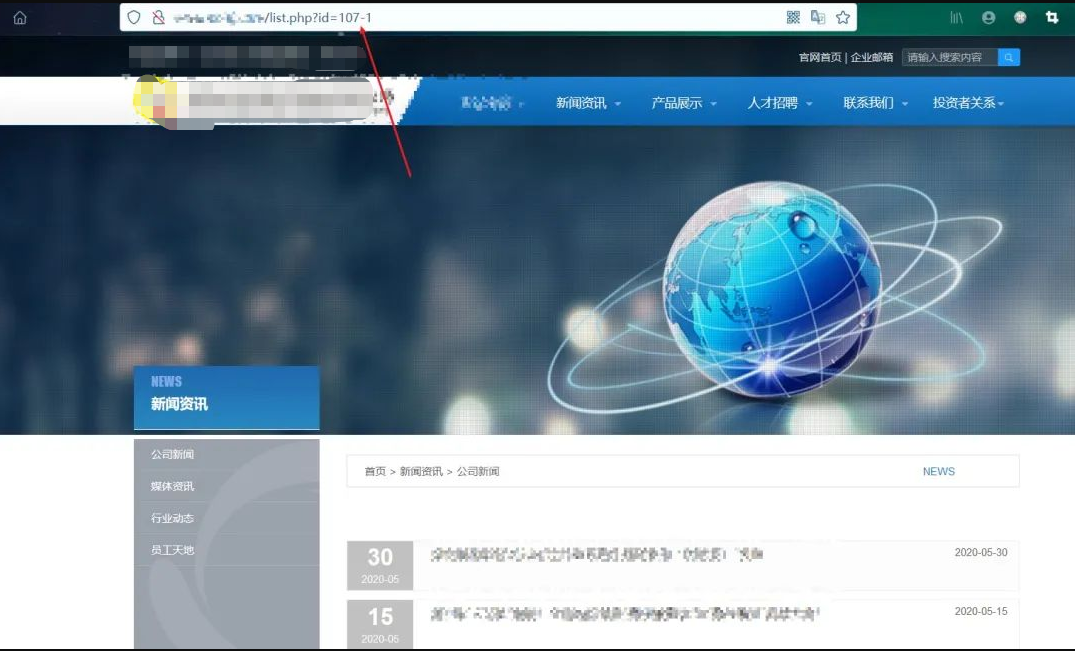Expand the 人才招聘 navigation dropdown
The image size is (1075, 651).
click(780, 103)
